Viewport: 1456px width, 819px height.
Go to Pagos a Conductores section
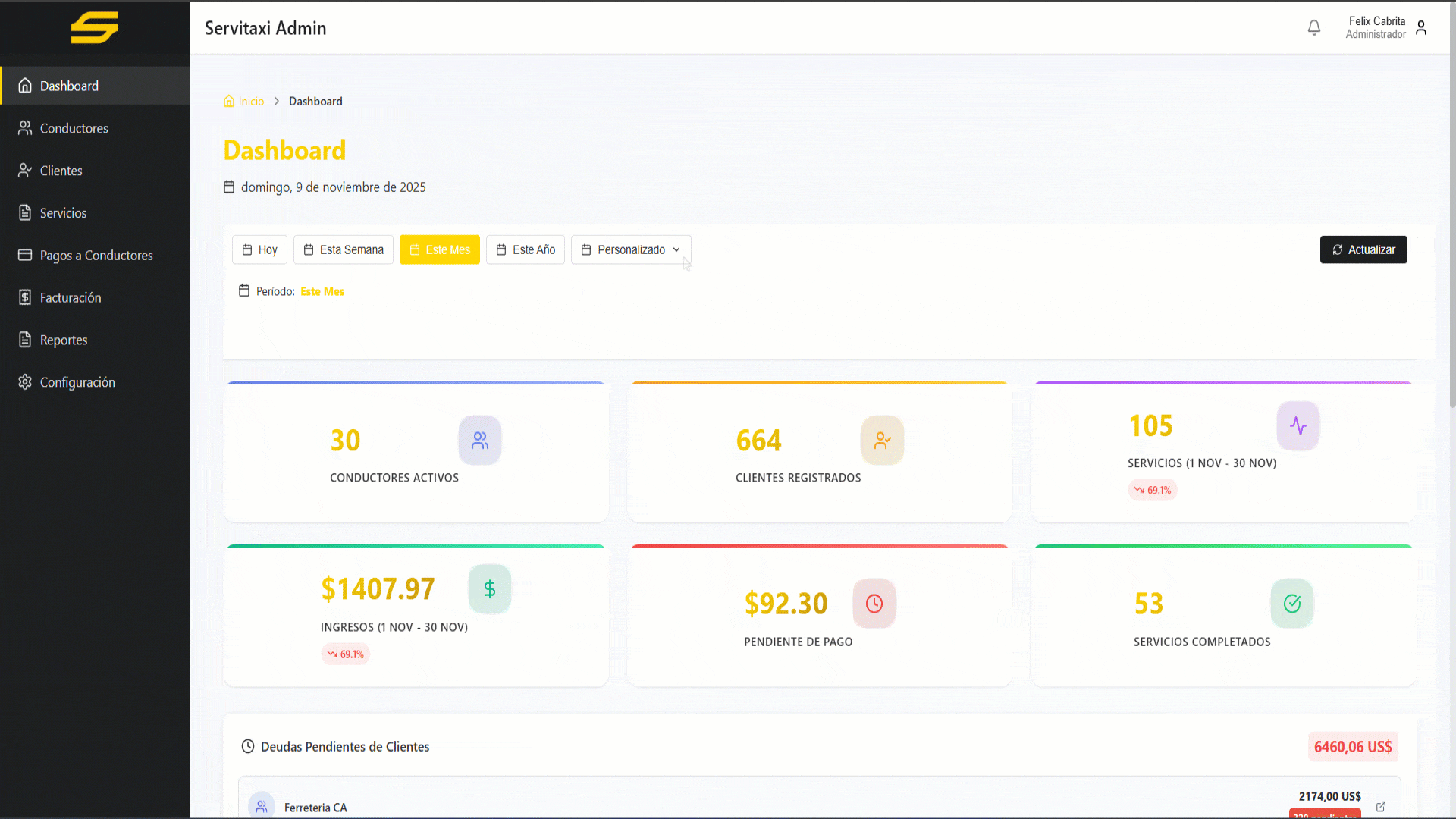(96, 256)
